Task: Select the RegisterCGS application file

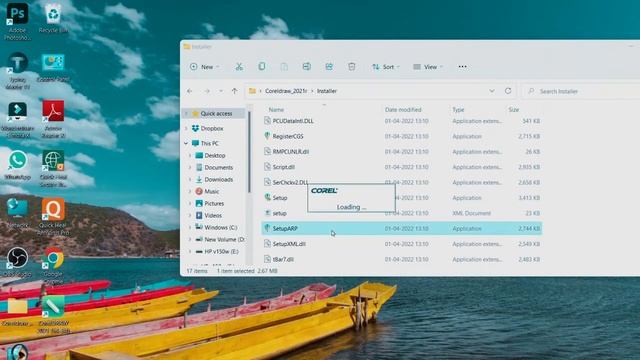Action: coord(402,136)
